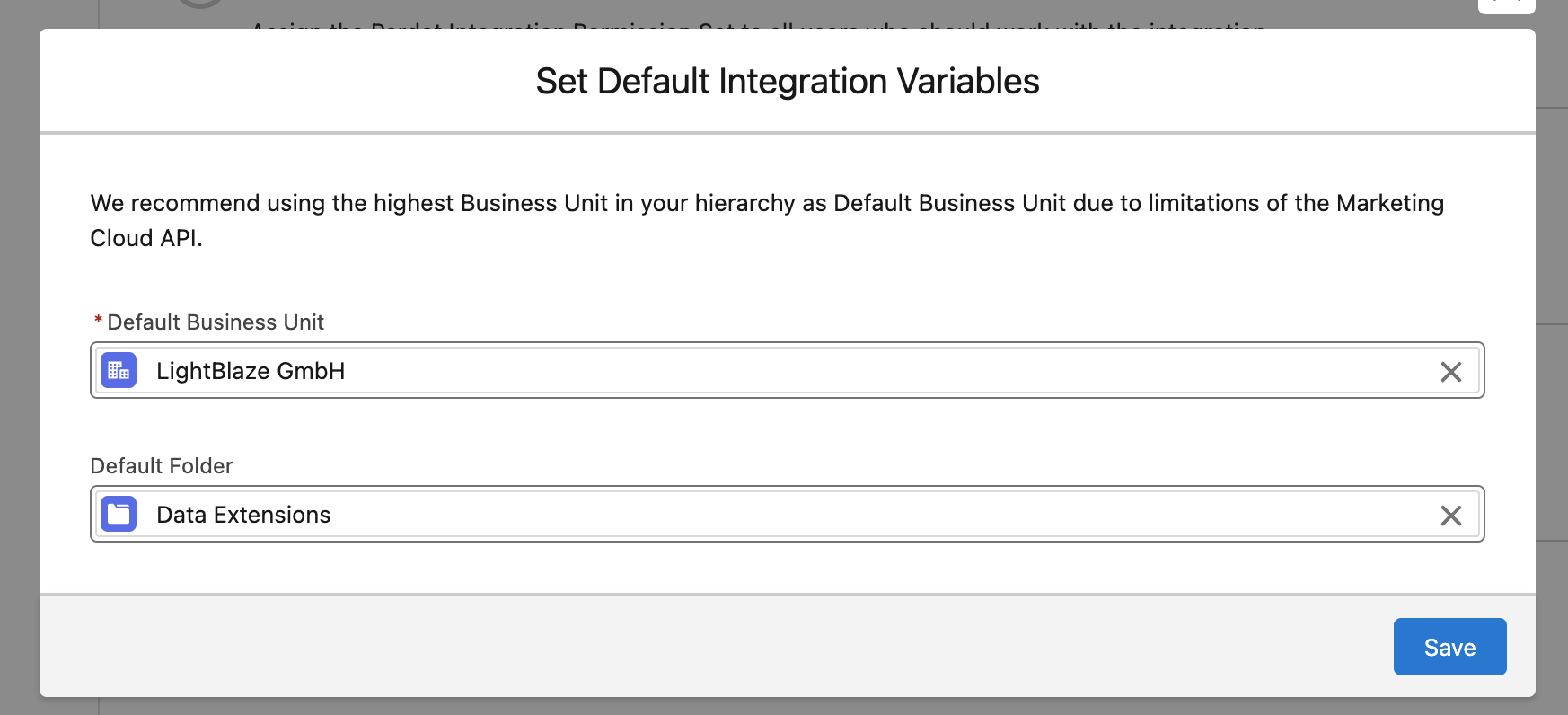Click the Data Extensions selected value text
1568x715 pixels.
243,515
